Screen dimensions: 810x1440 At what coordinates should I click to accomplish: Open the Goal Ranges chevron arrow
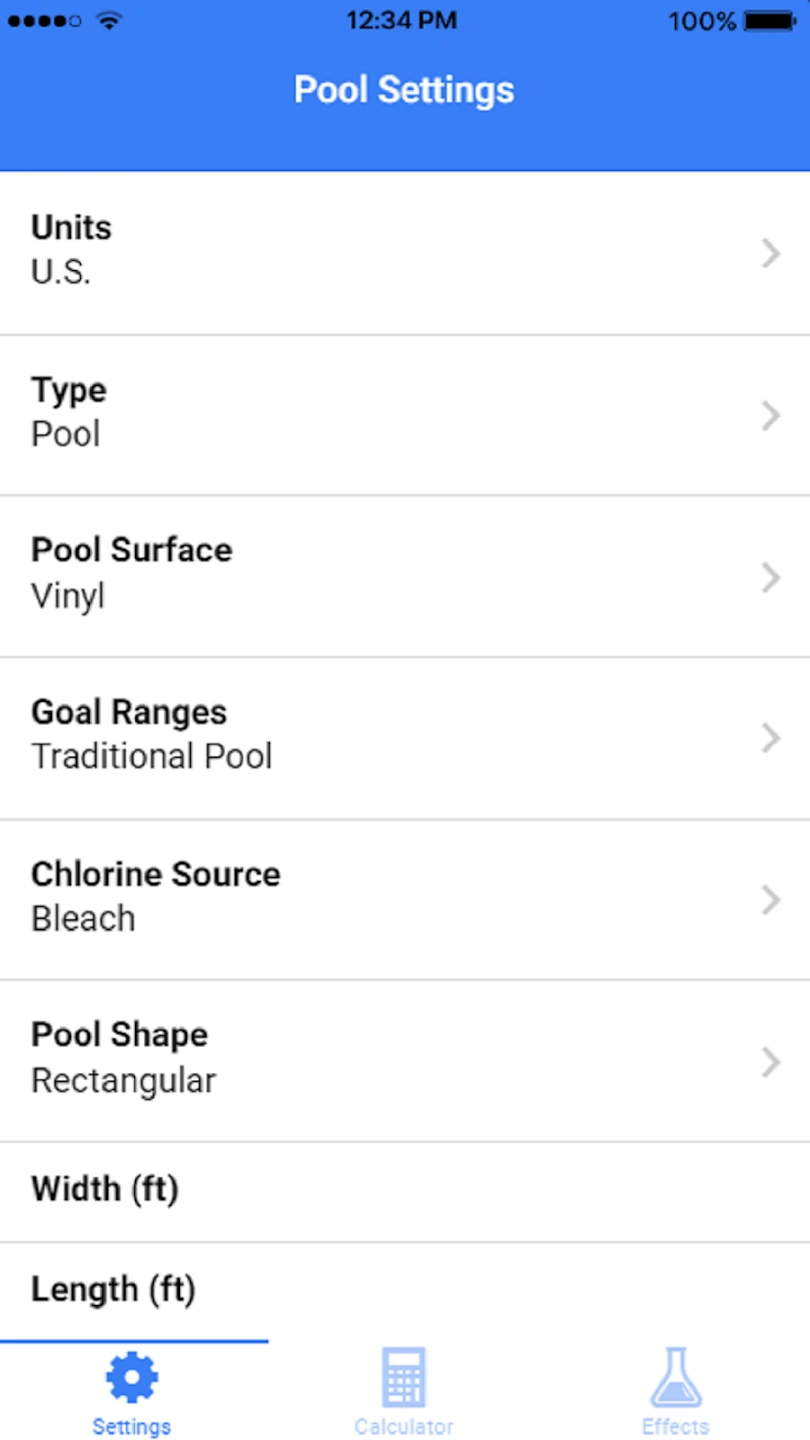pos(770,739)
